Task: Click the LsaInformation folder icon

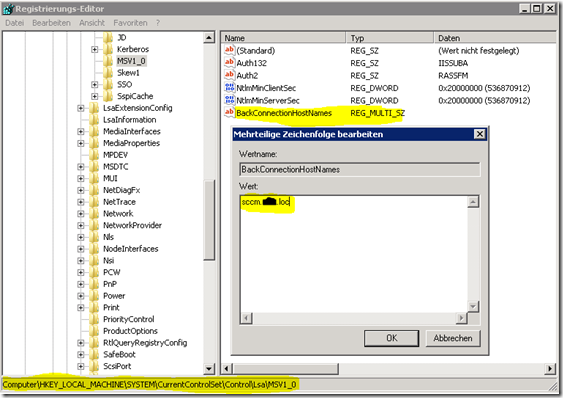Action: tap(94, 120)
